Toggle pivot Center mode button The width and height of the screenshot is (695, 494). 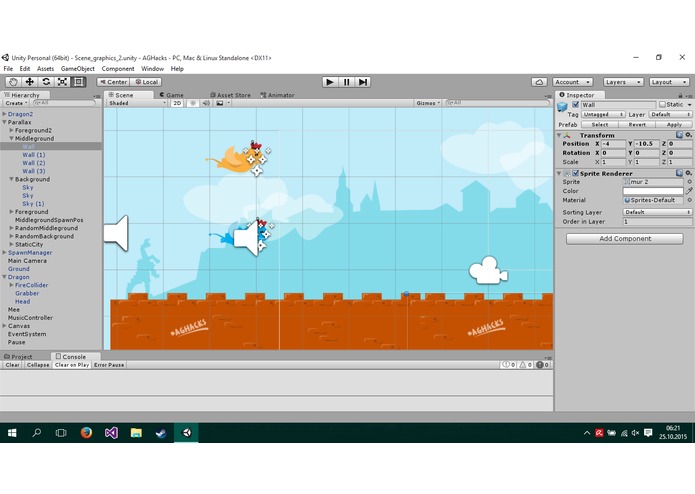pyautogui.click(x=113, y=82)
